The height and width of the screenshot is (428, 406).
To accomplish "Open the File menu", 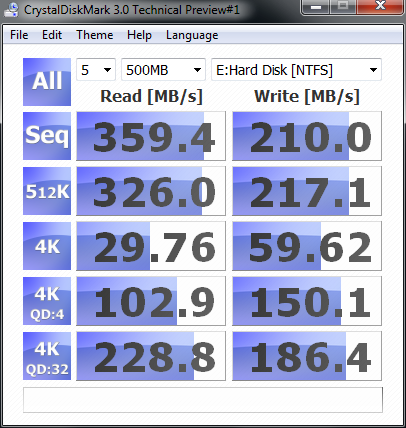I will (19, 35).
